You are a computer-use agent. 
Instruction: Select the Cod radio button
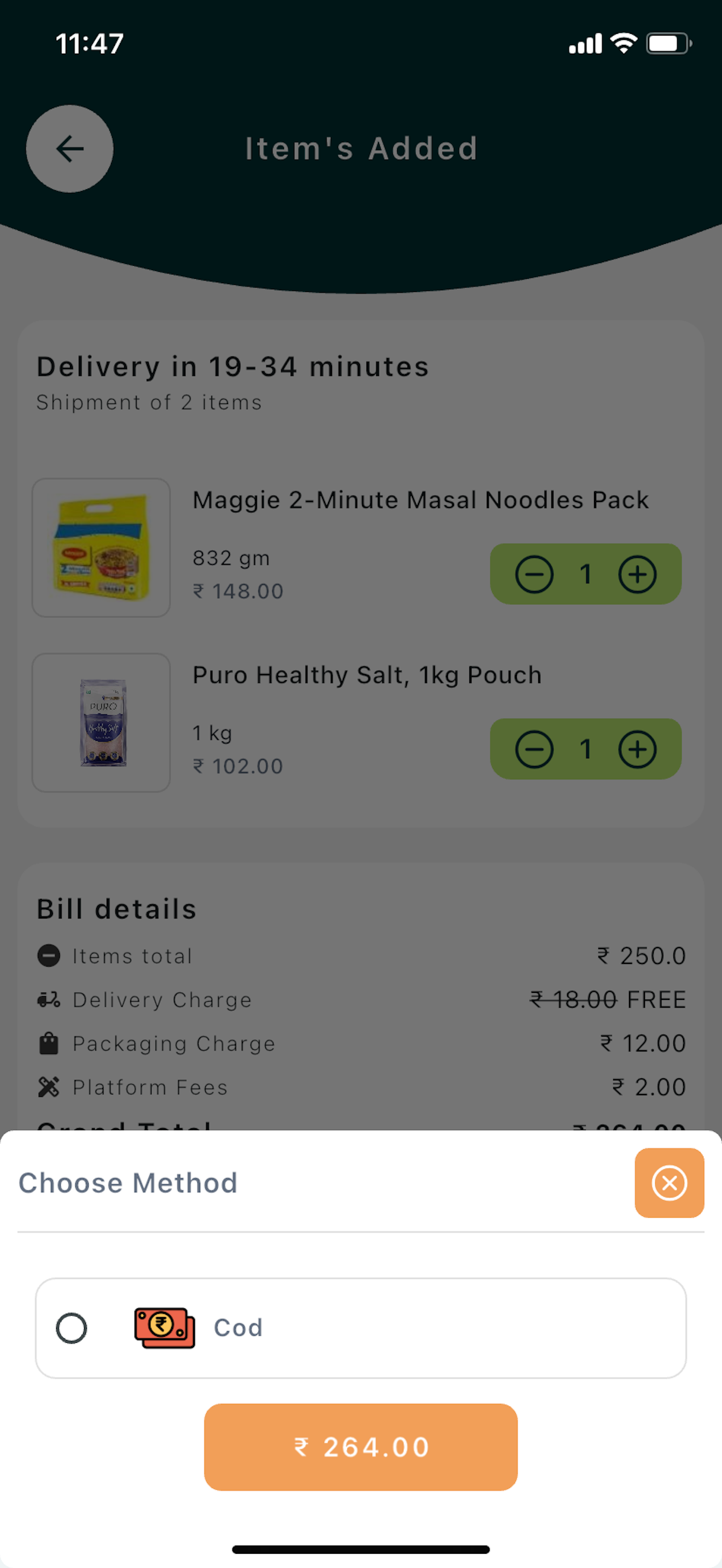coord(71,1327)
